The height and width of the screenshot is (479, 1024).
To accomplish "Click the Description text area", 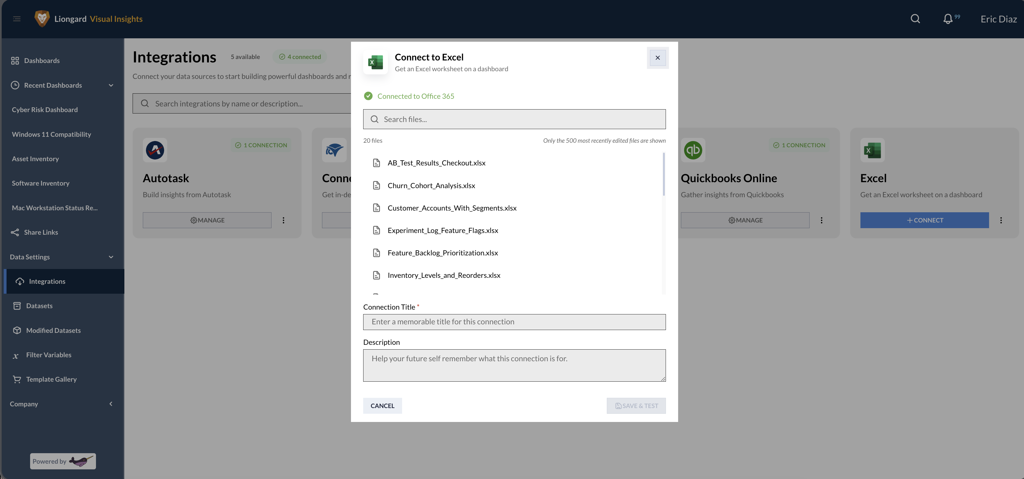I will click(515, 365).
